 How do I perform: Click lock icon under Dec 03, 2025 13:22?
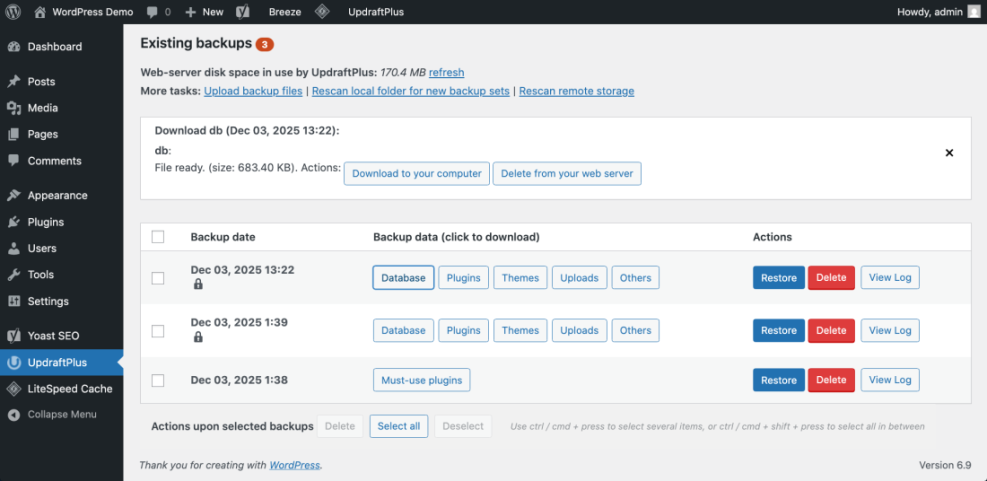coord(198,285)
